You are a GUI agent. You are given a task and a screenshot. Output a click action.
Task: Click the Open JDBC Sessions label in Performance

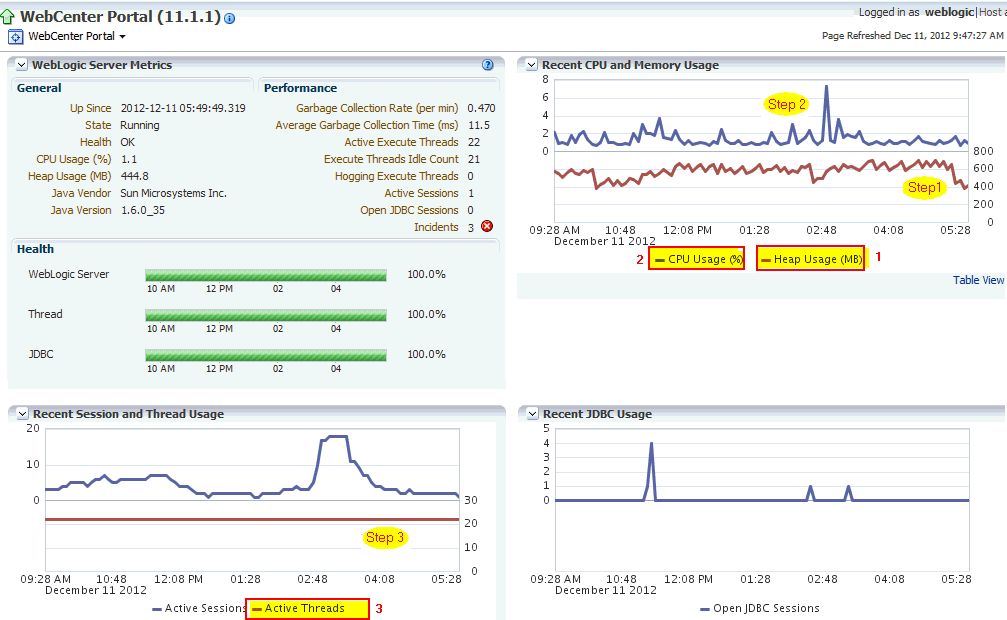(x=409, y=210)
